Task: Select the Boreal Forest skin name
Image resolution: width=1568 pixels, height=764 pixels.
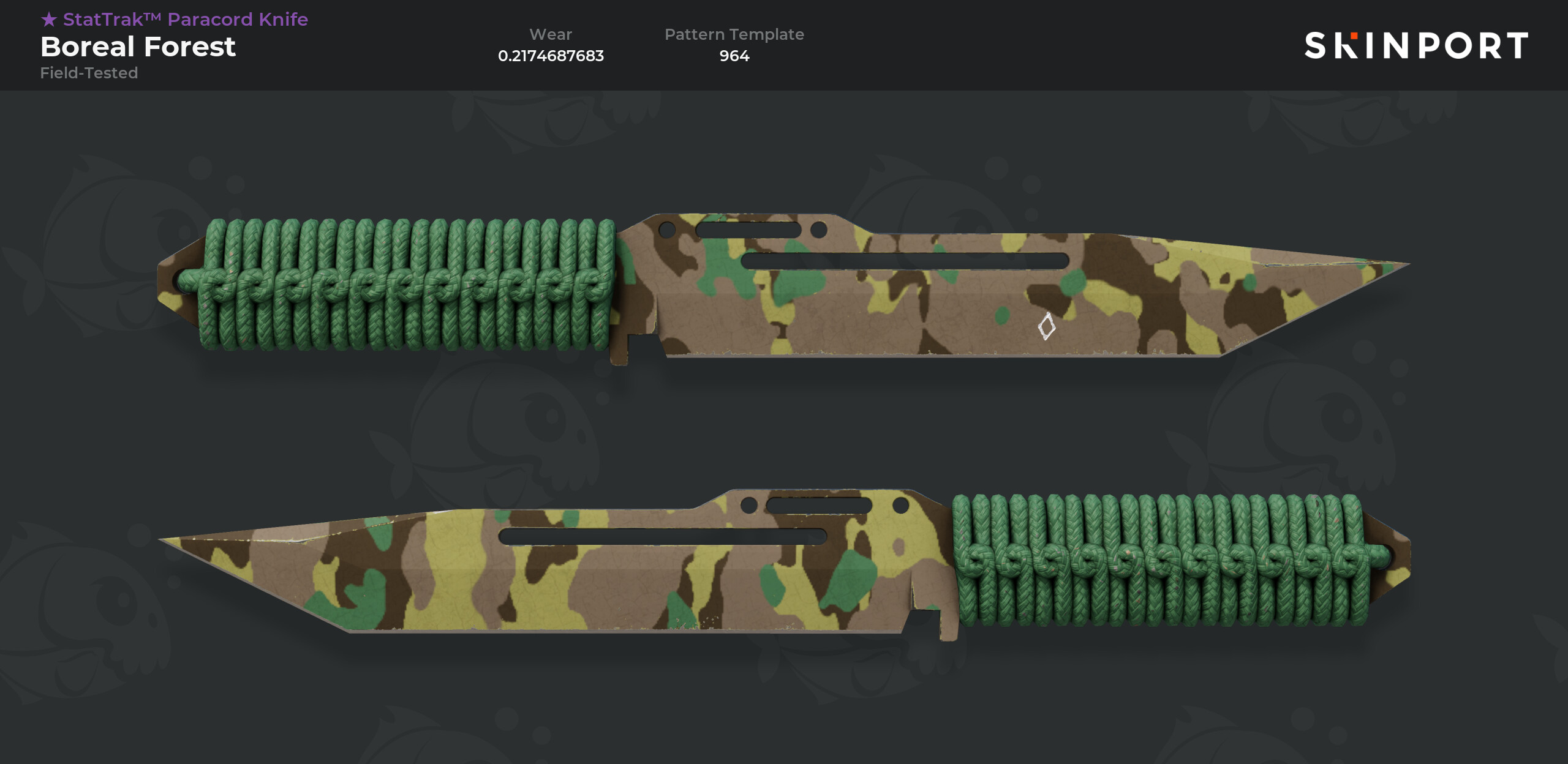Action: click(138, 47)
